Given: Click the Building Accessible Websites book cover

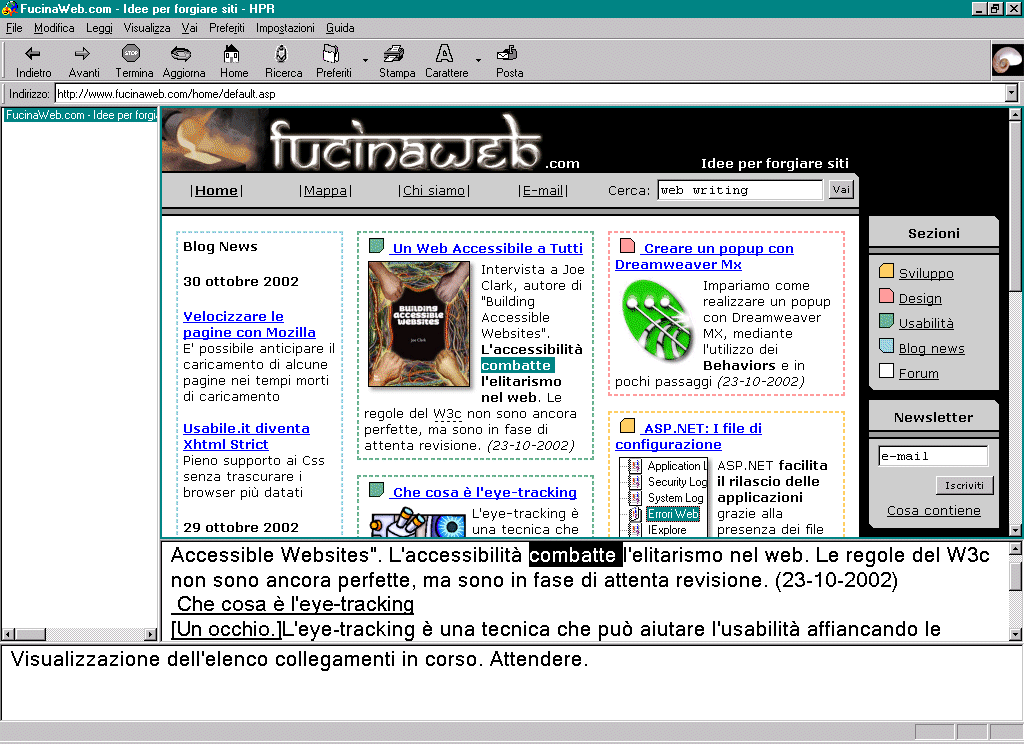Looking at the screenshot, I should pos(418,323).
